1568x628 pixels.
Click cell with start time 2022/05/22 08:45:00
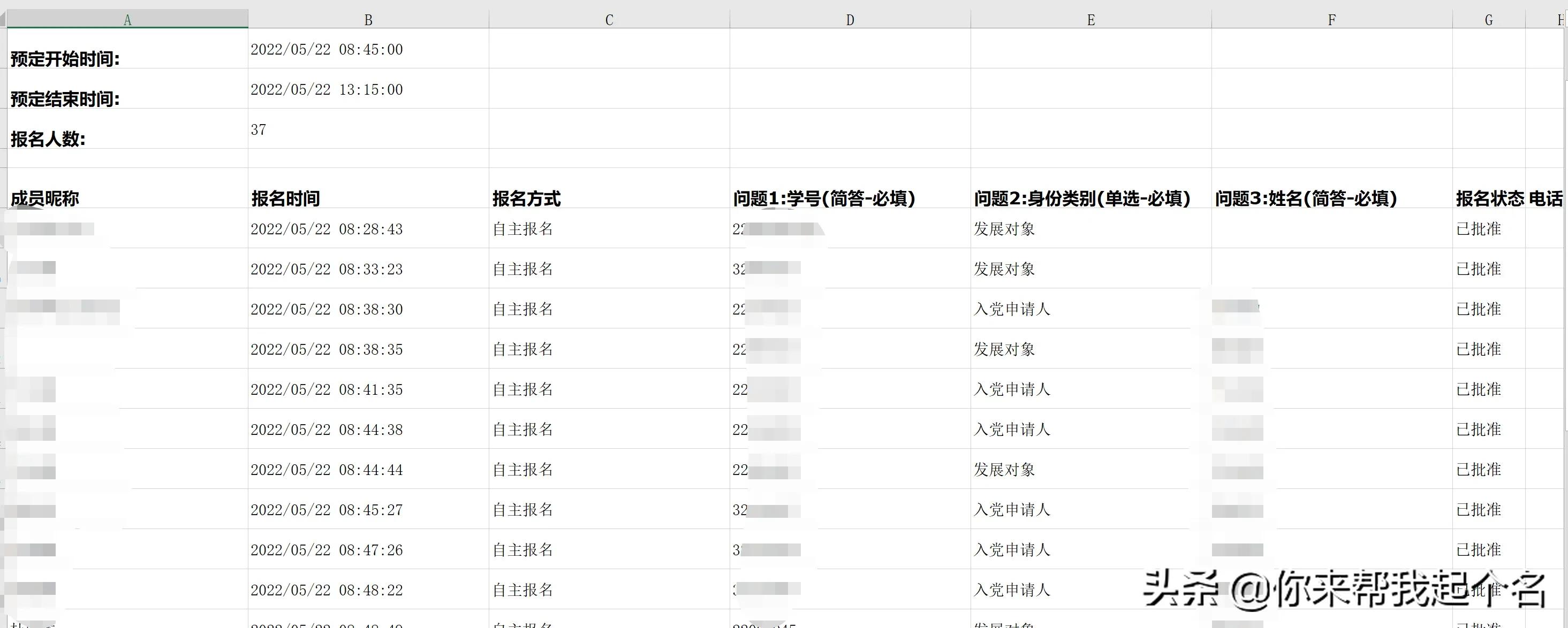pos(327,49)
